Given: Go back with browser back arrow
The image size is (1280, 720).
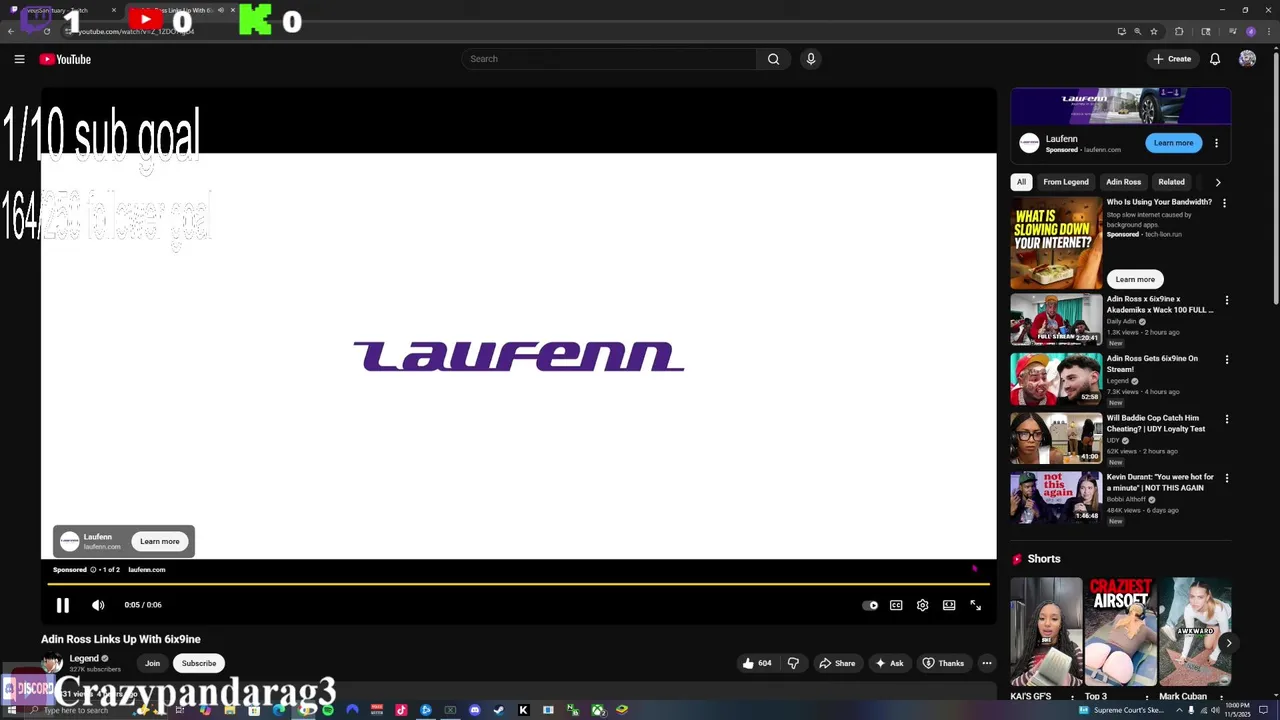Looking at the screenshot, I should tap(10, 31).
